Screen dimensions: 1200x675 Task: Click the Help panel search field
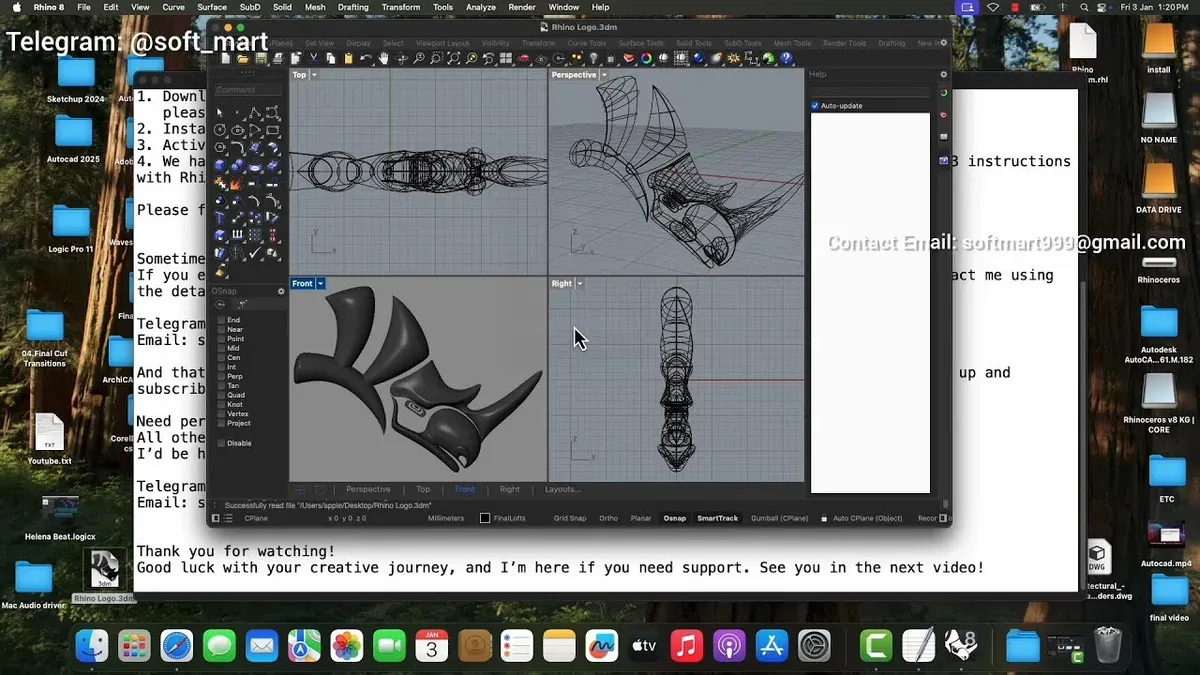[x=870, y=91]
